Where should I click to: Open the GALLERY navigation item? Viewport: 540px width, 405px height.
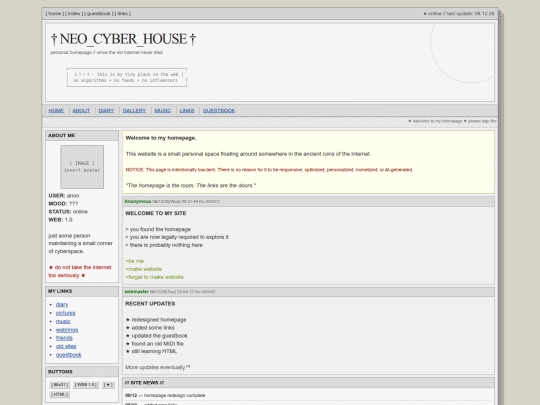(x=134, y=111)
